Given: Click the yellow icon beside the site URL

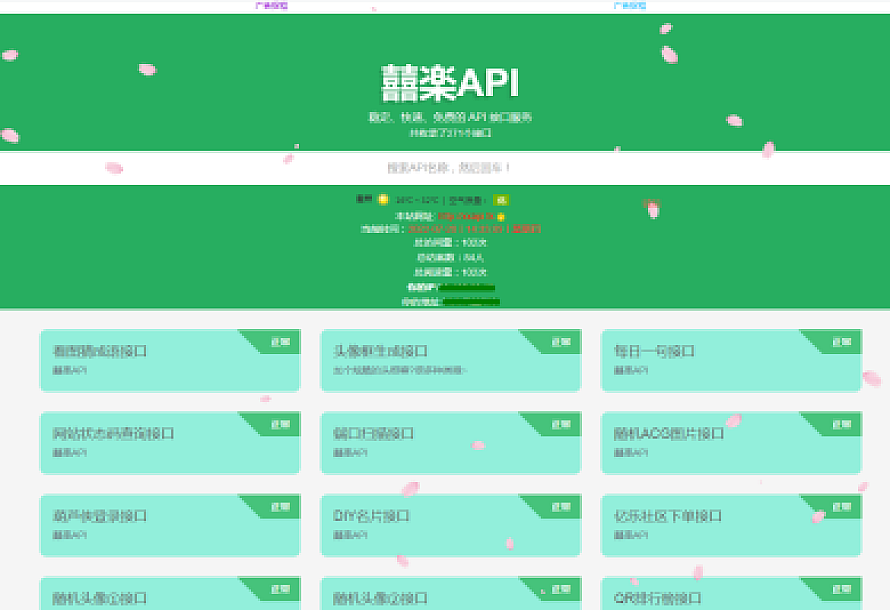Looking at the screenshot, I should (501, 216).
